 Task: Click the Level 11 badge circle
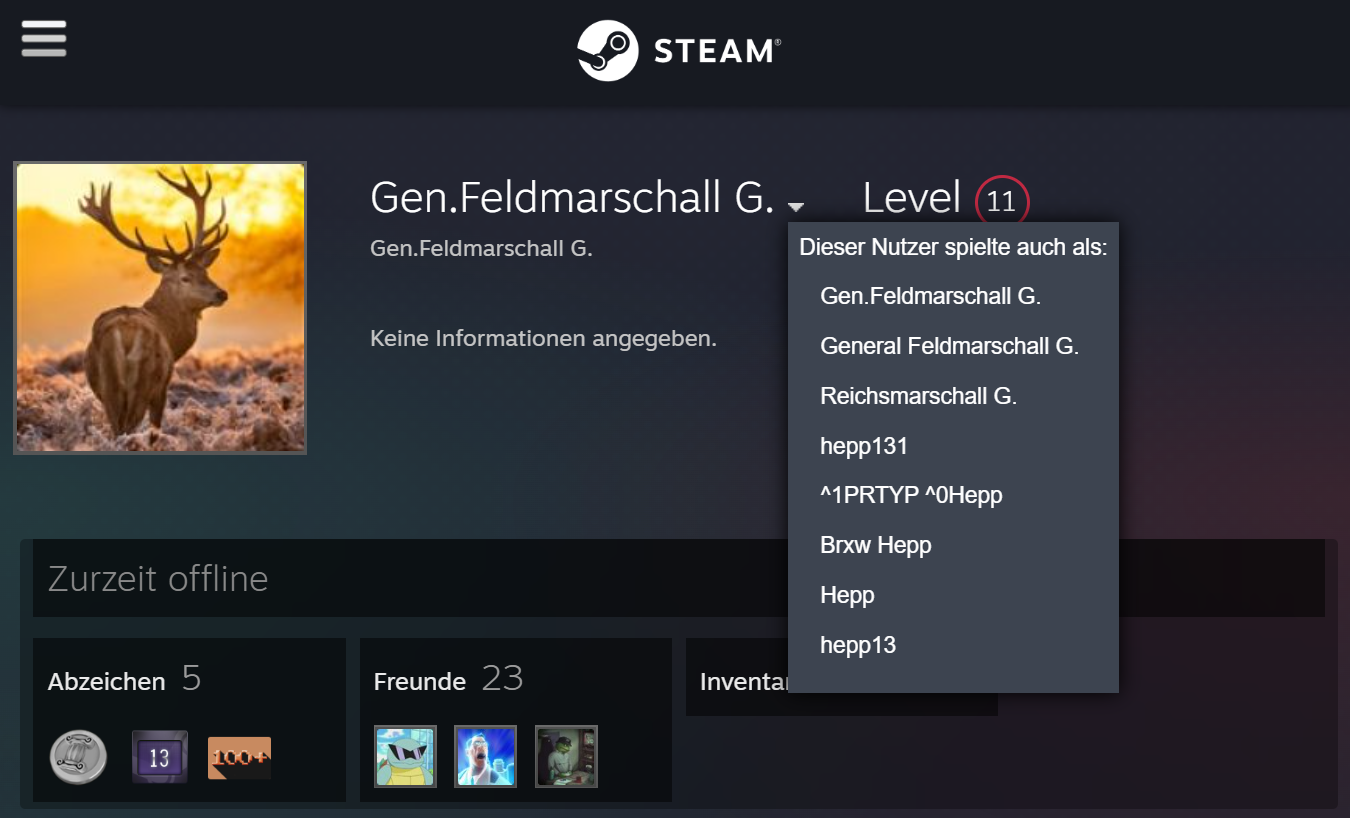click(x=1002, y=202)
